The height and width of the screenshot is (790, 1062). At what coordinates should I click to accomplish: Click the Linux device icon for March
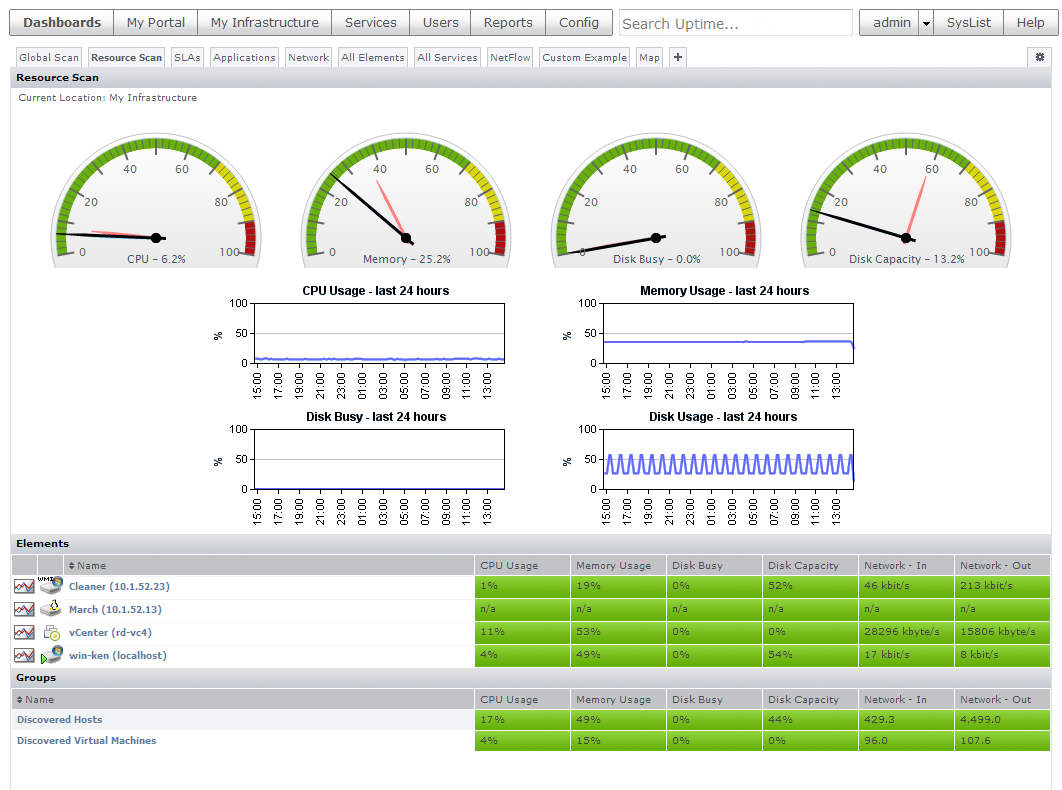(51, 608)
